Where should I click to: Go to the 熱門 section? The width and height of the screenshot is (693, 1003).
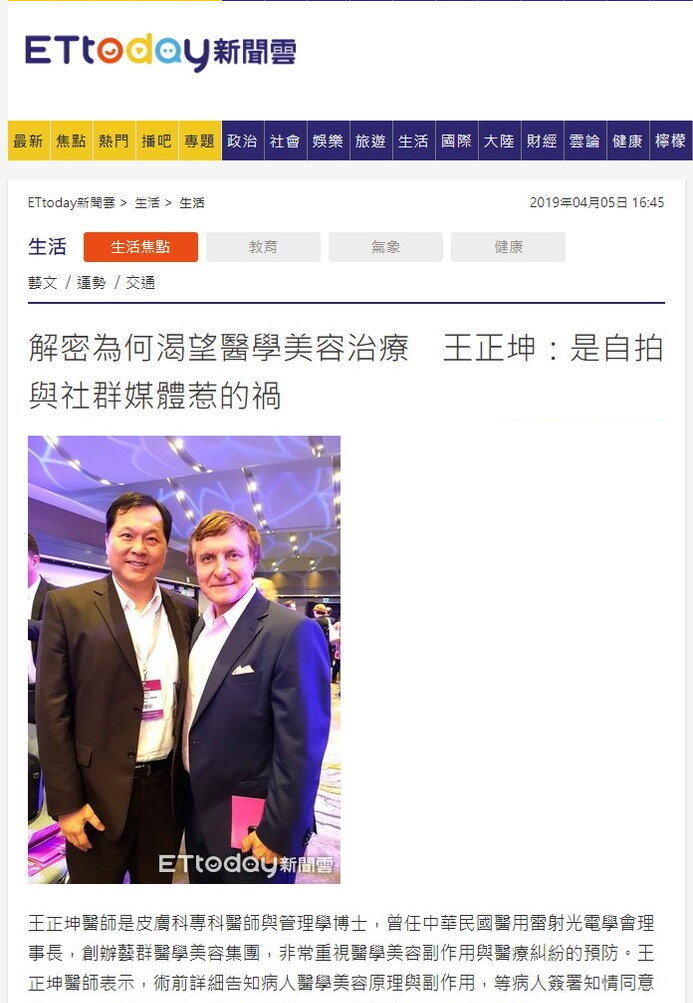(x=114, y=141)
